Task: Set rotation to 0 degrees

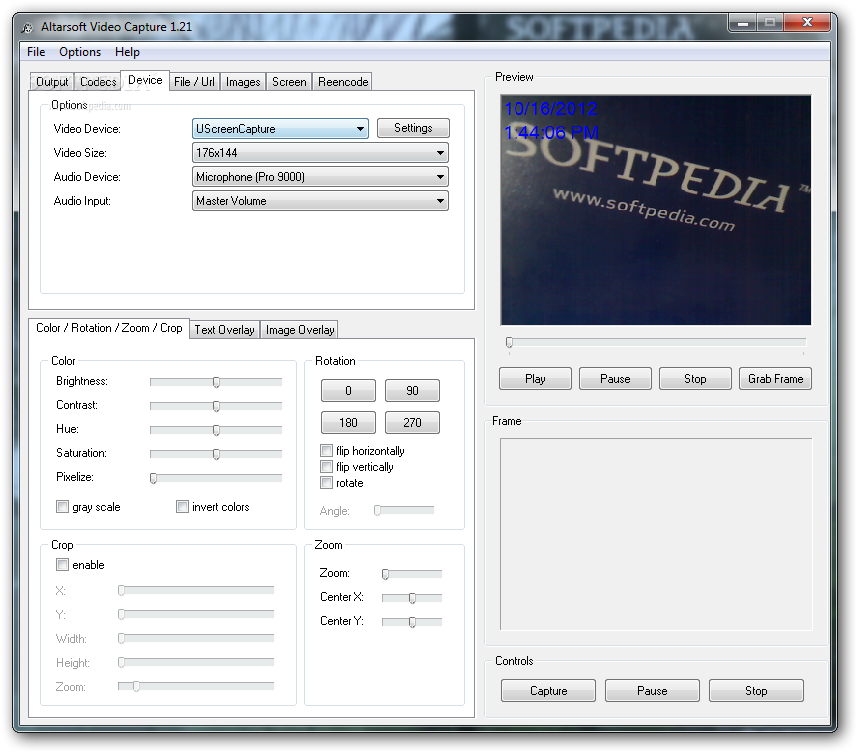Action: pyautogui.click(x=348, y=391)
